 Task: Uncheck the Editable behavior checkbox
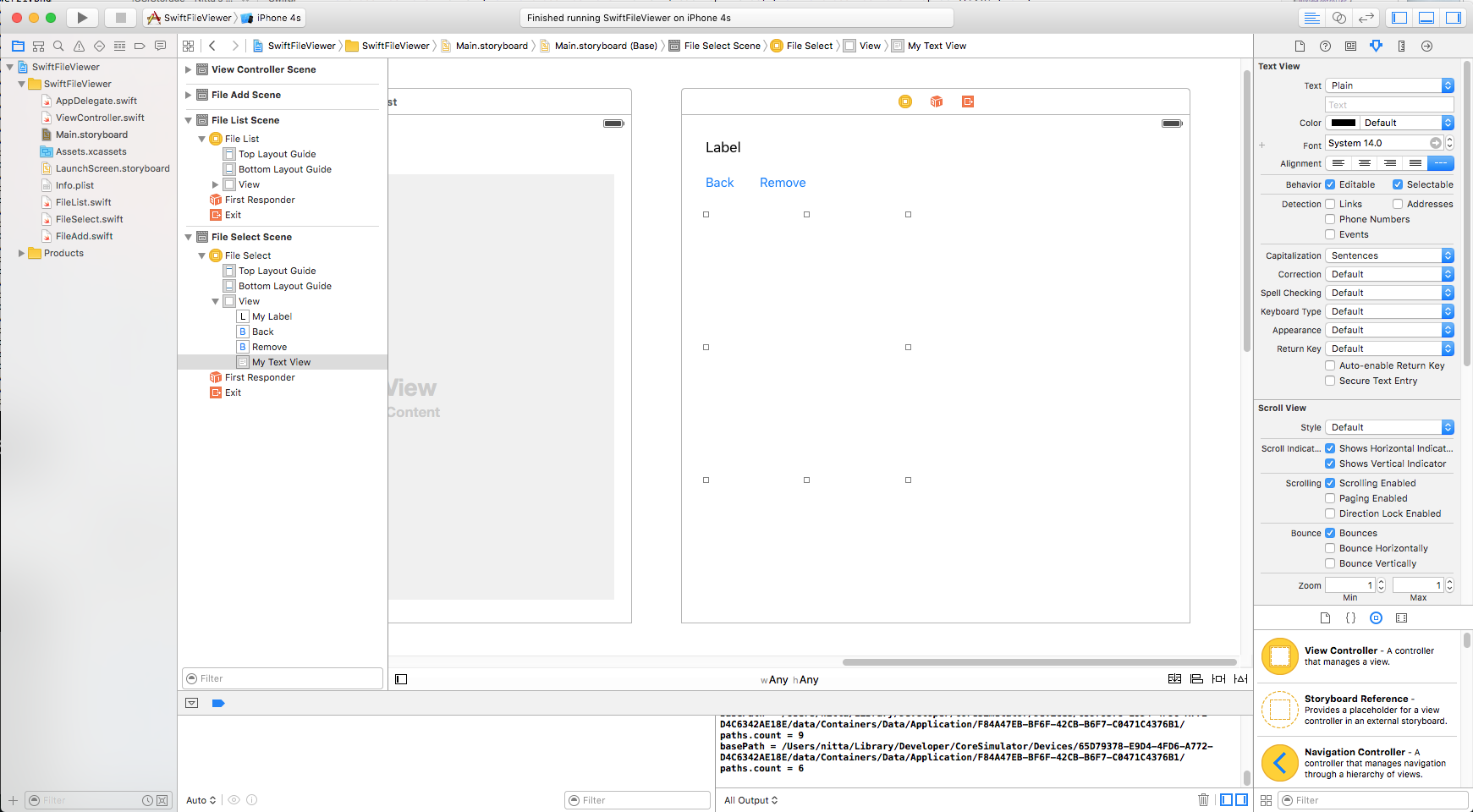1330,184
